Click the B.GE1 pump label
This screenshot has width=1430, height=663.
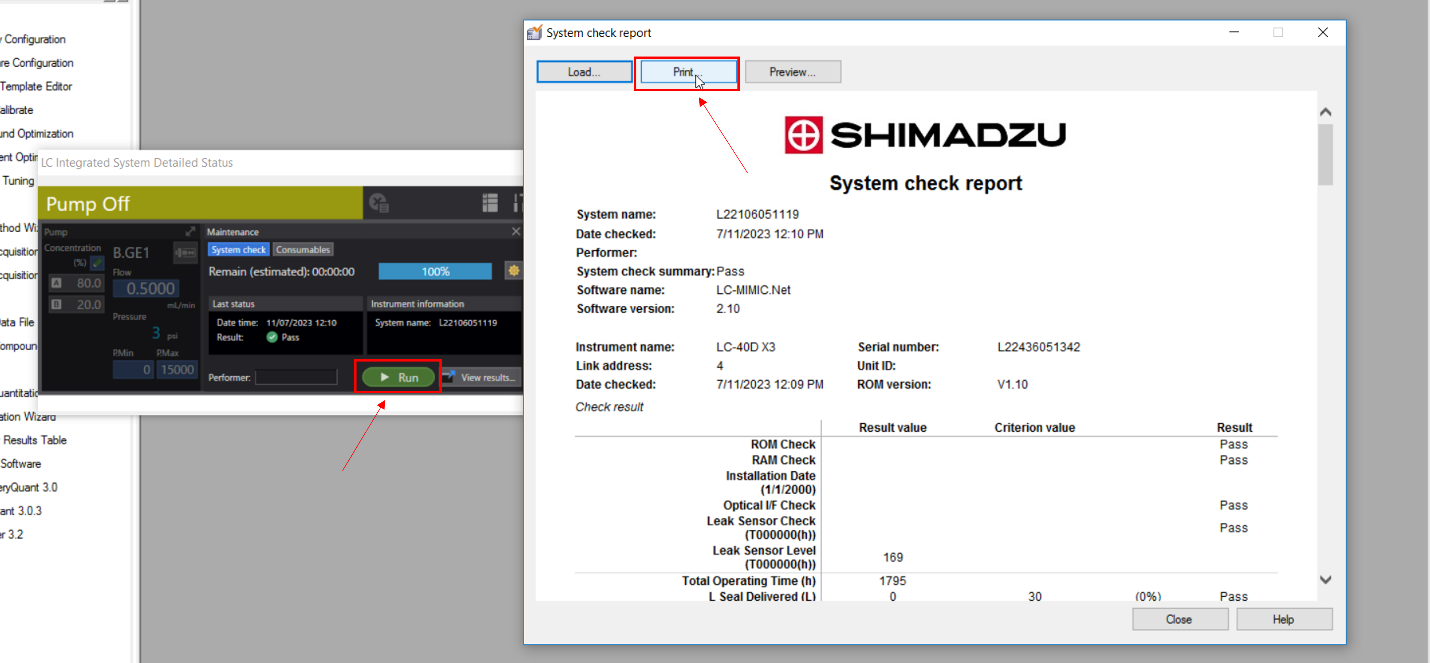[x=131, y=253]
